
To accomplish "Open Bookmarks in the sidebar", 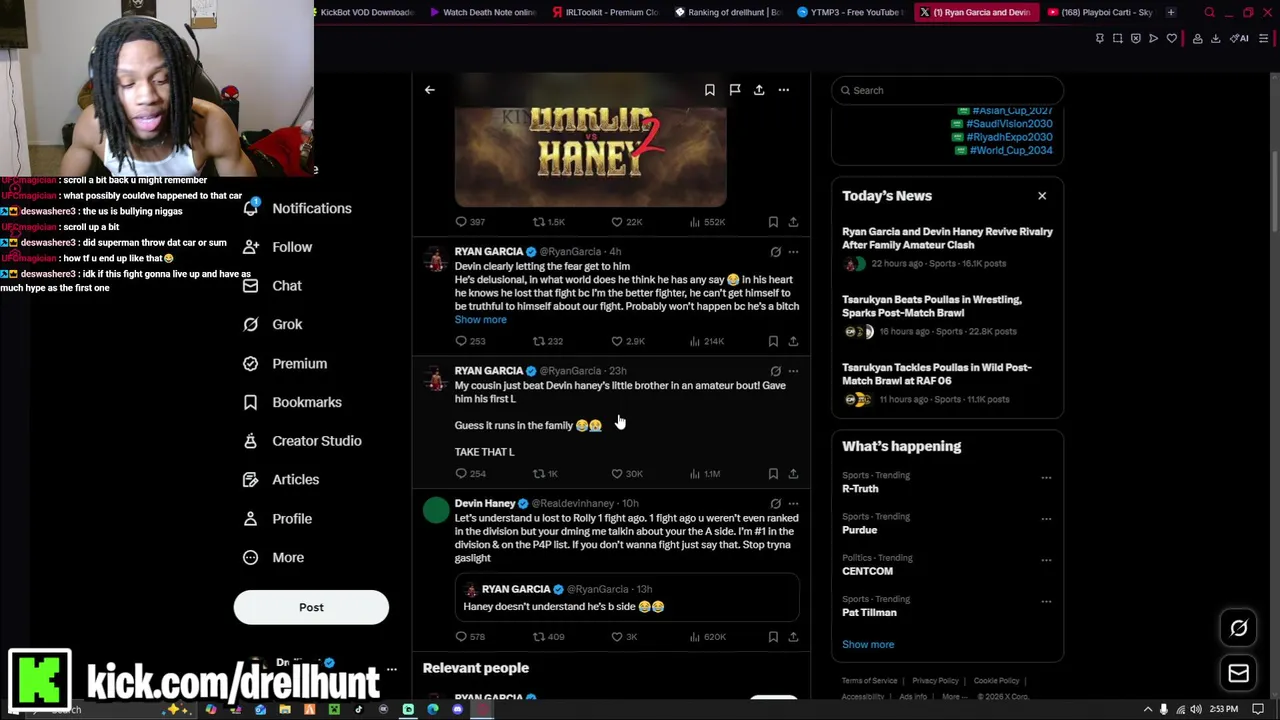I will 292,402.
